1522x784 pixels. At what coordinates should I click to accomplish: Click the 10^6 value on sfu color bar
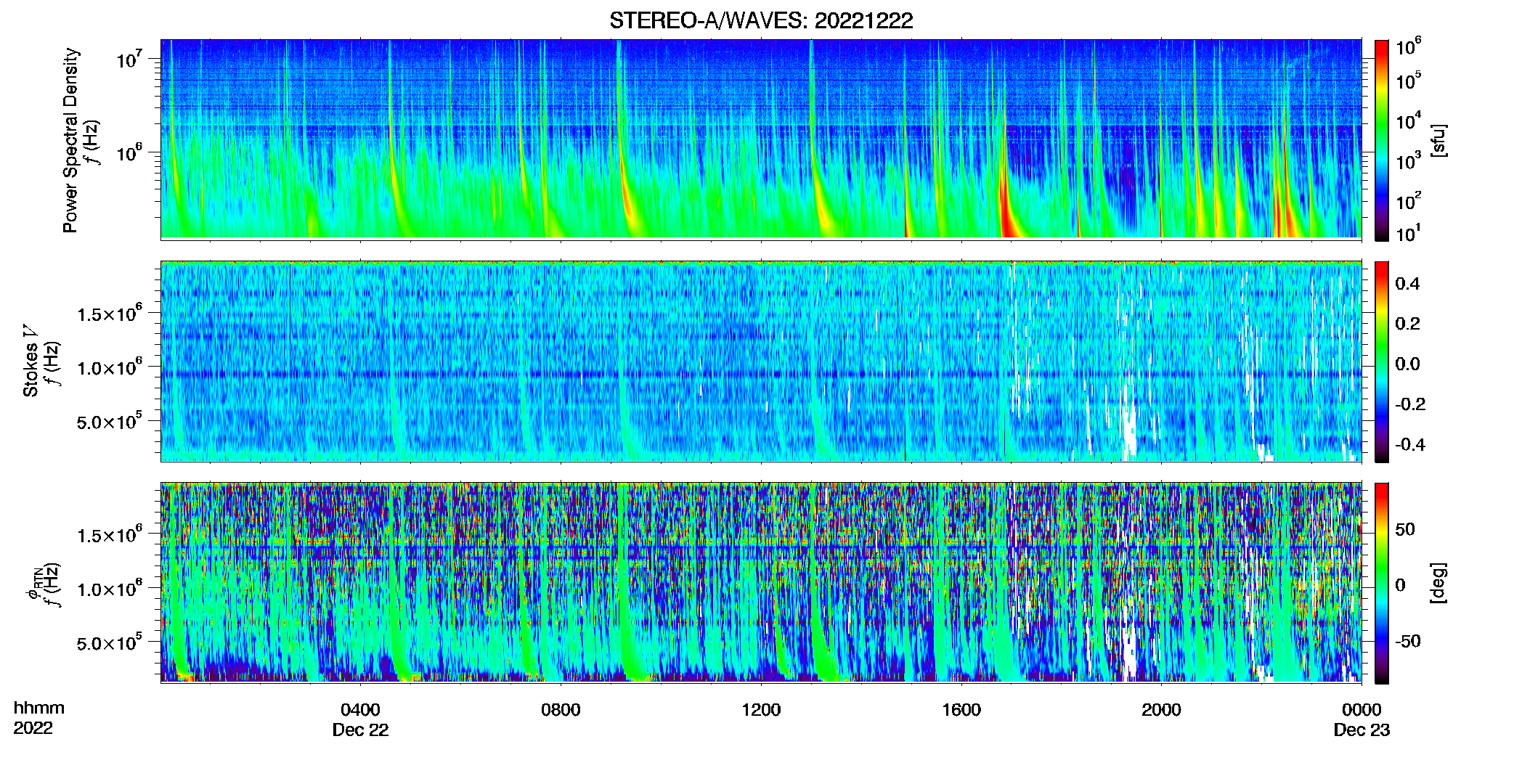pyautogui.click(x=1409, y=47)
